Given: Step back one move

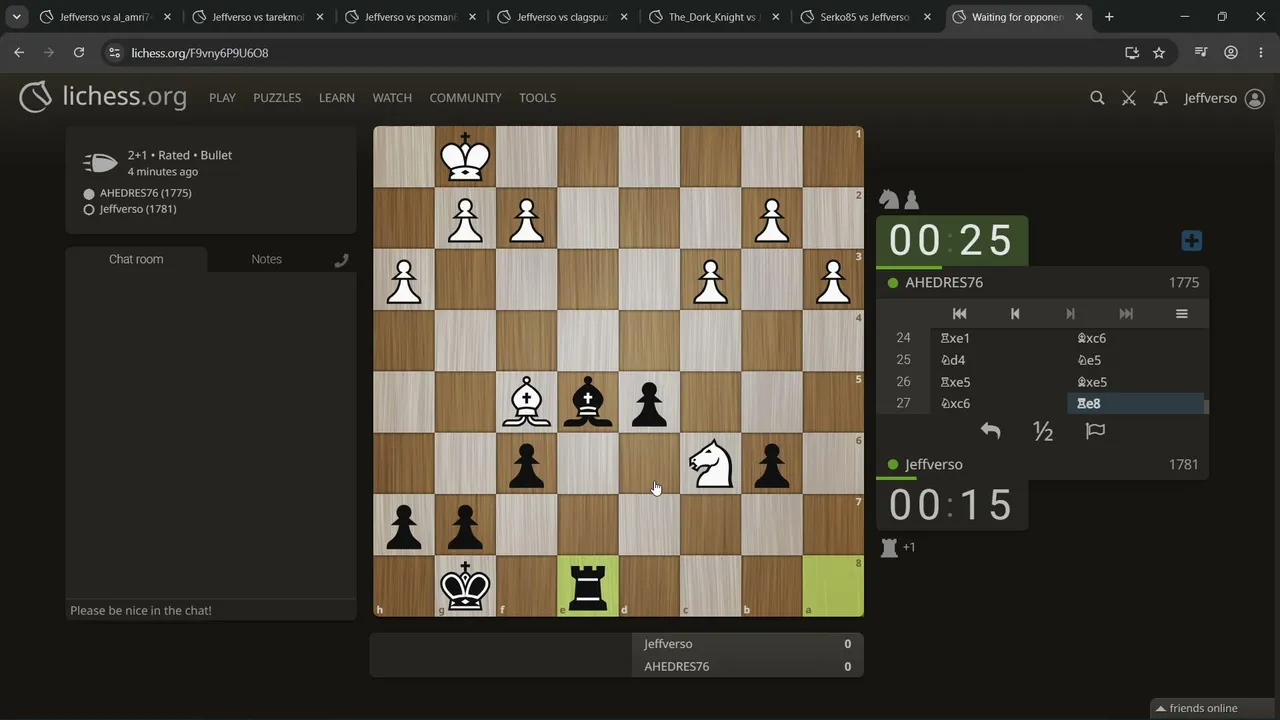Looking at the screenshot, I should (x=1015, y=314).
